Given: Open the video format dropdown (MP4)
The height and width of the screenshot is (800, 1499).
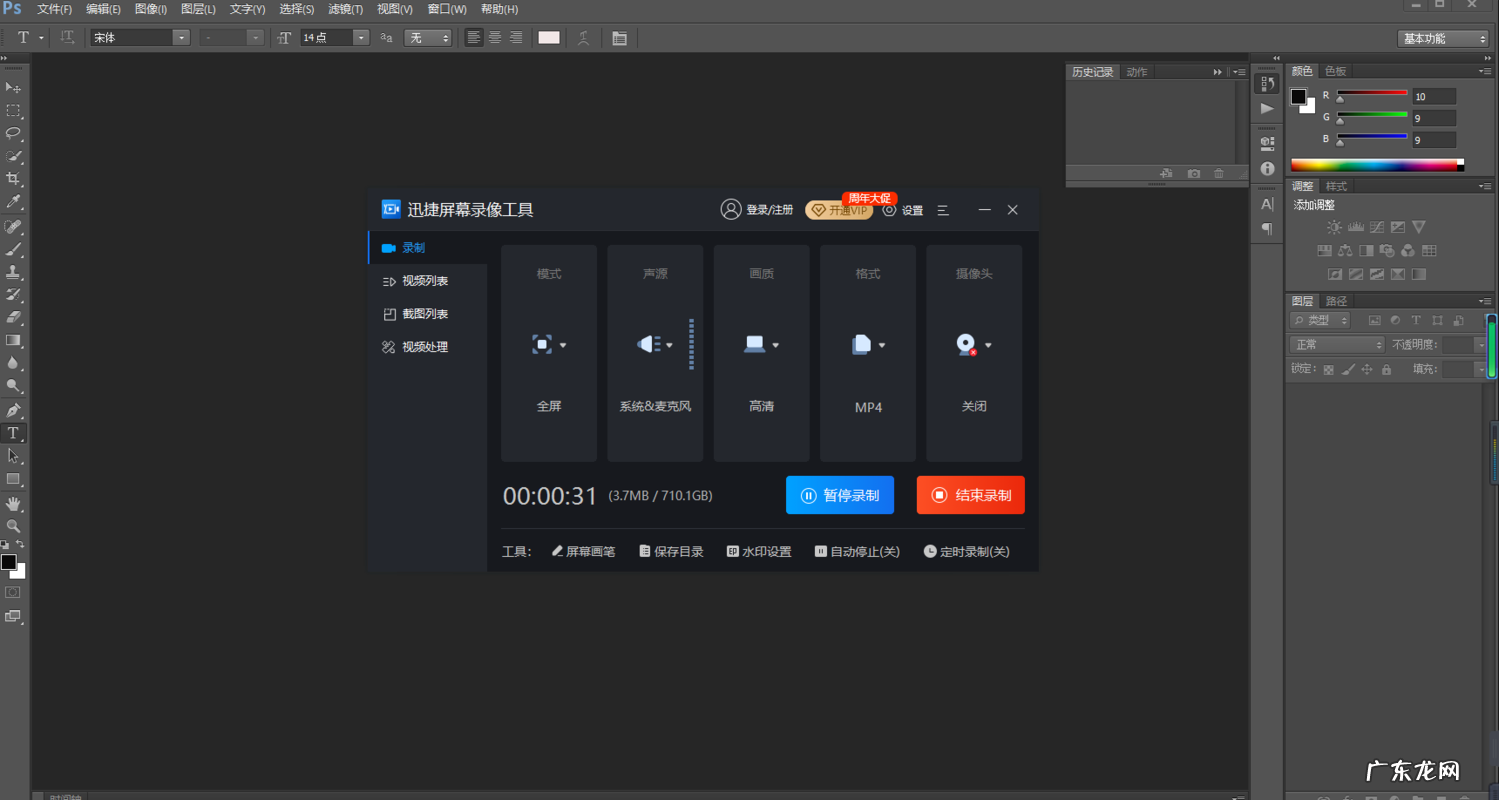Looking at the screenshot, I should (868, 345).
